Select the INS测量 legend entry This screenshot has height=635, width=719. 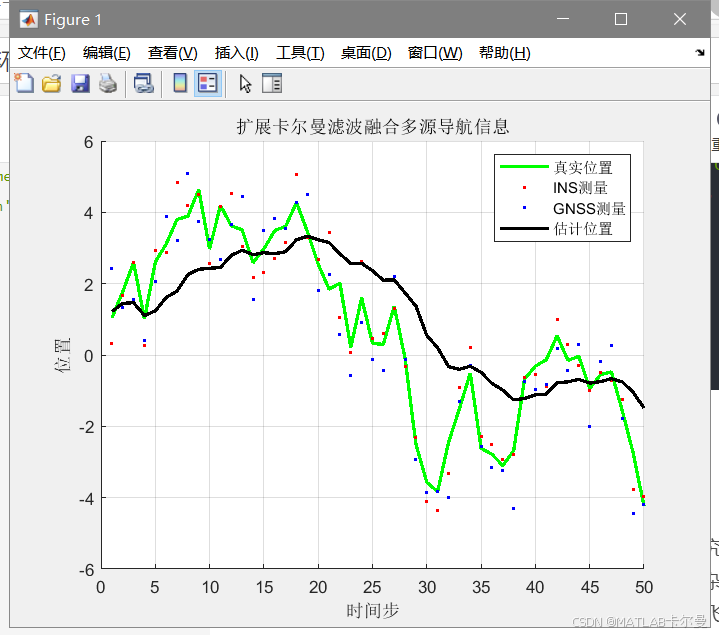(581, 188)
